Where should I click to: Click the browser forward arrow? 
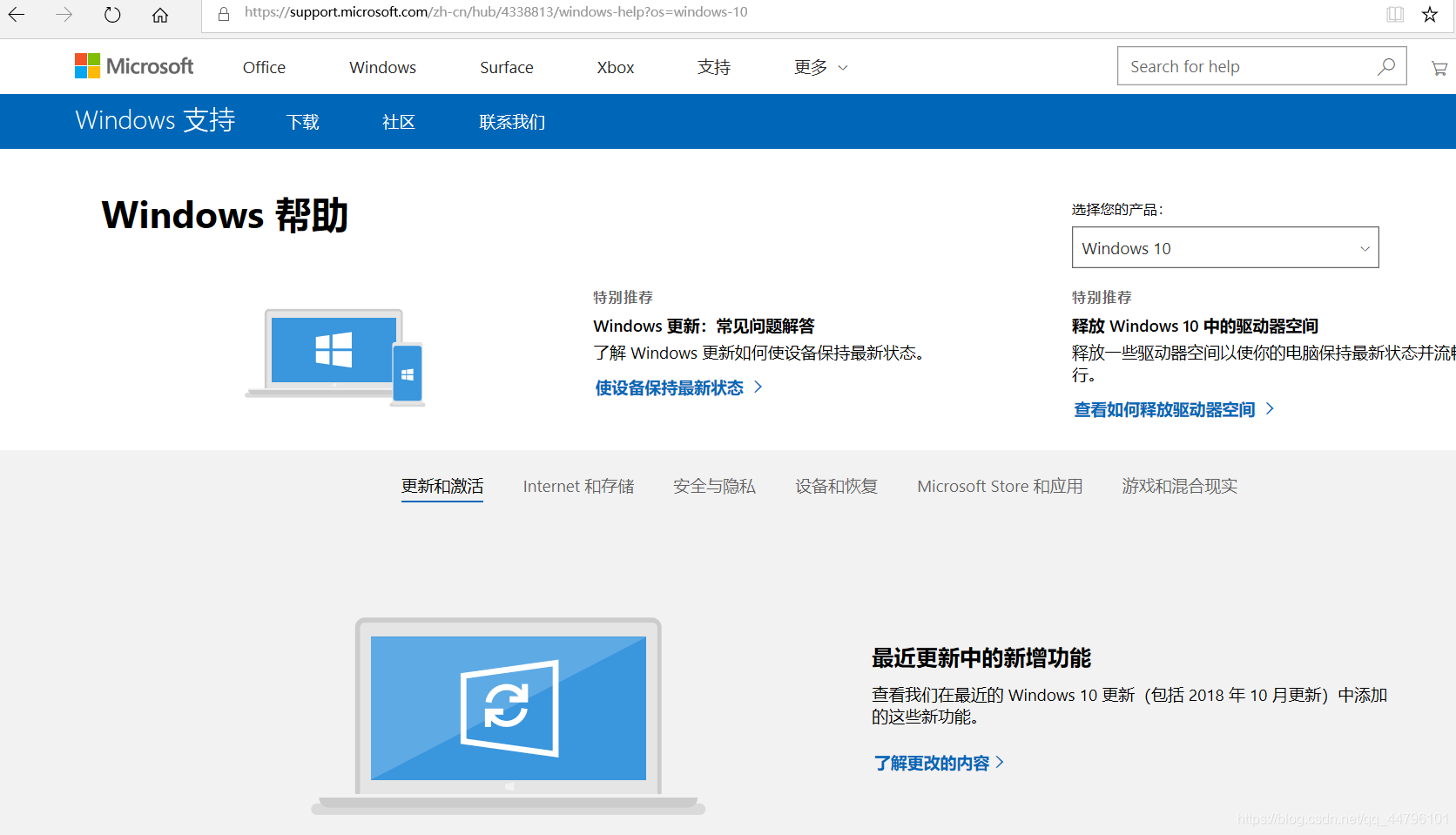[64, 15]
